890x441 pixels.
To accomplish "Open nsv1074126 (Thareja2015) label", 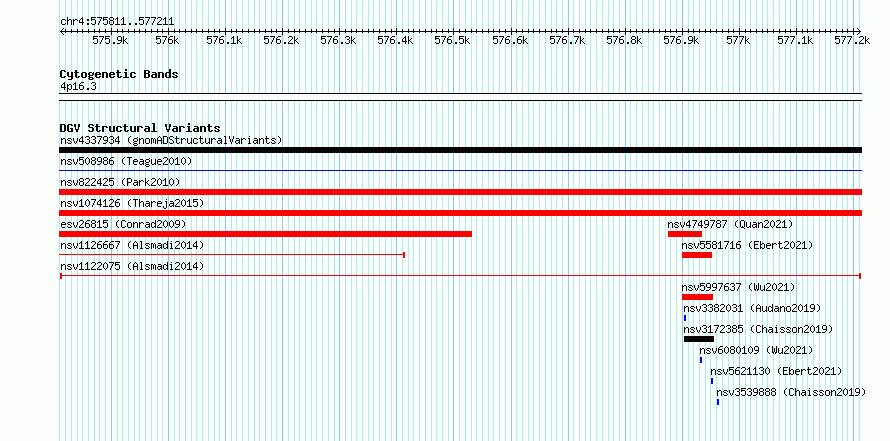I will [x=132, y=203].
